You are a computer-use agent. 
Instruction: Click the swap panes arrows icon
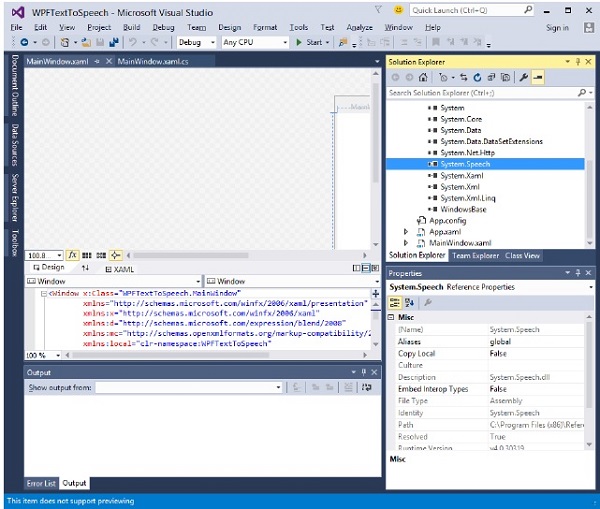85,268
